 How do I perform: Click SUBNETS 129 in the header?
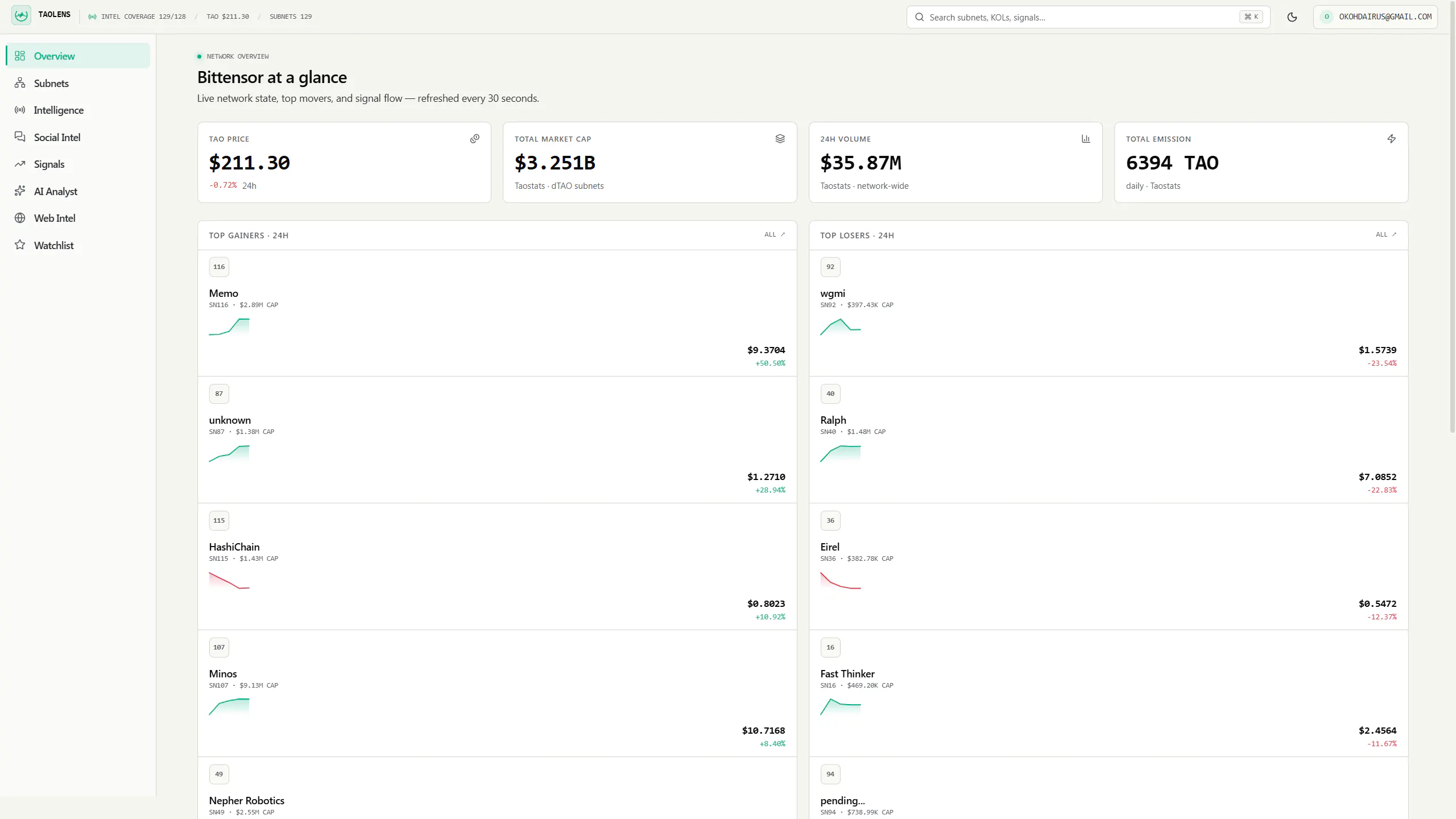tap(291, 16)
